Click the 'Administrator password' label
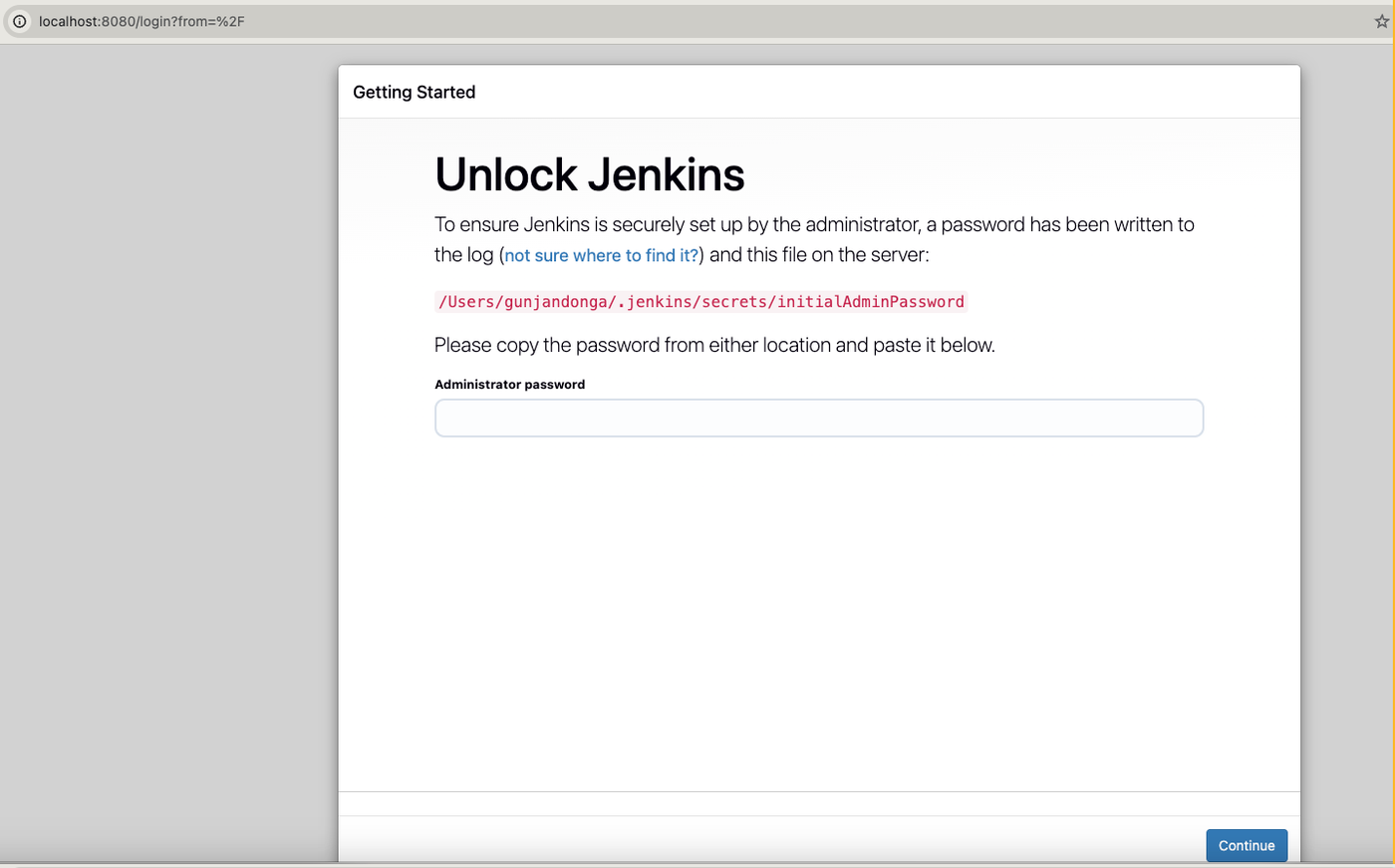Image resolution: width=1395 pixels, height=868 pixels. point(509,384)
